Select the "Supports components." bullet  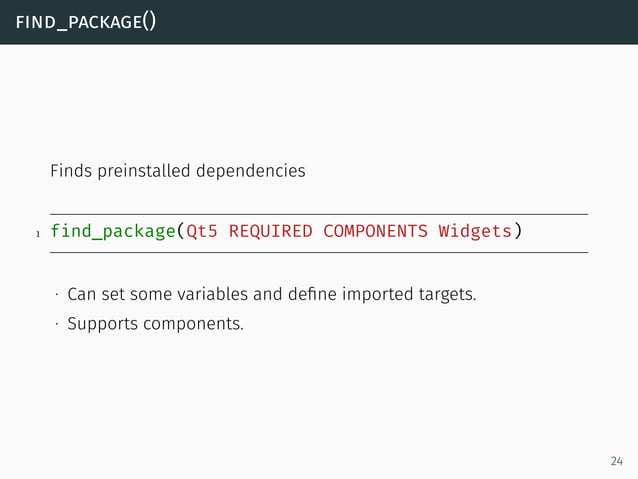155,324
